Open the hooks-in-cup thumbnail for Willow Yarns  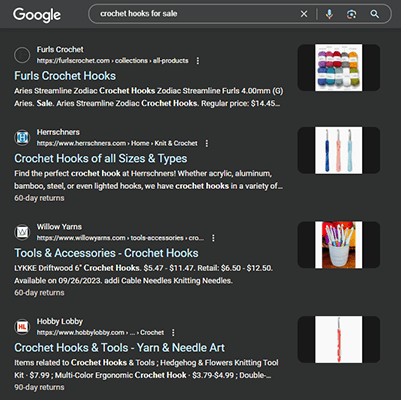[x=339, y=245]
